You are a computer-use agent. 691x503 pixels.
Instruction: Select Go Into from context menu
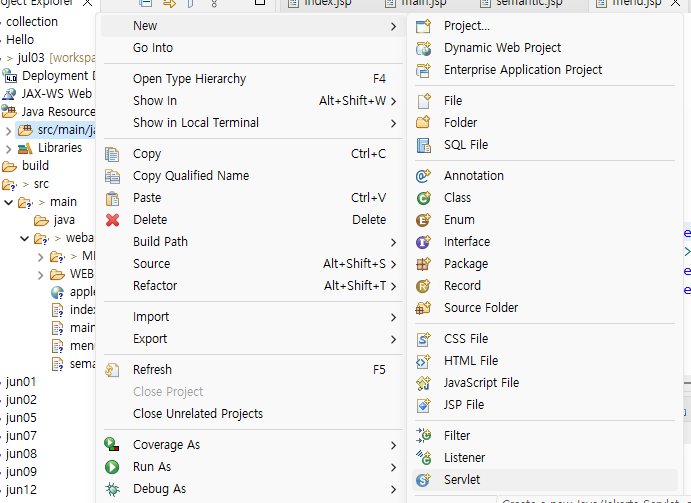[253, 48]
